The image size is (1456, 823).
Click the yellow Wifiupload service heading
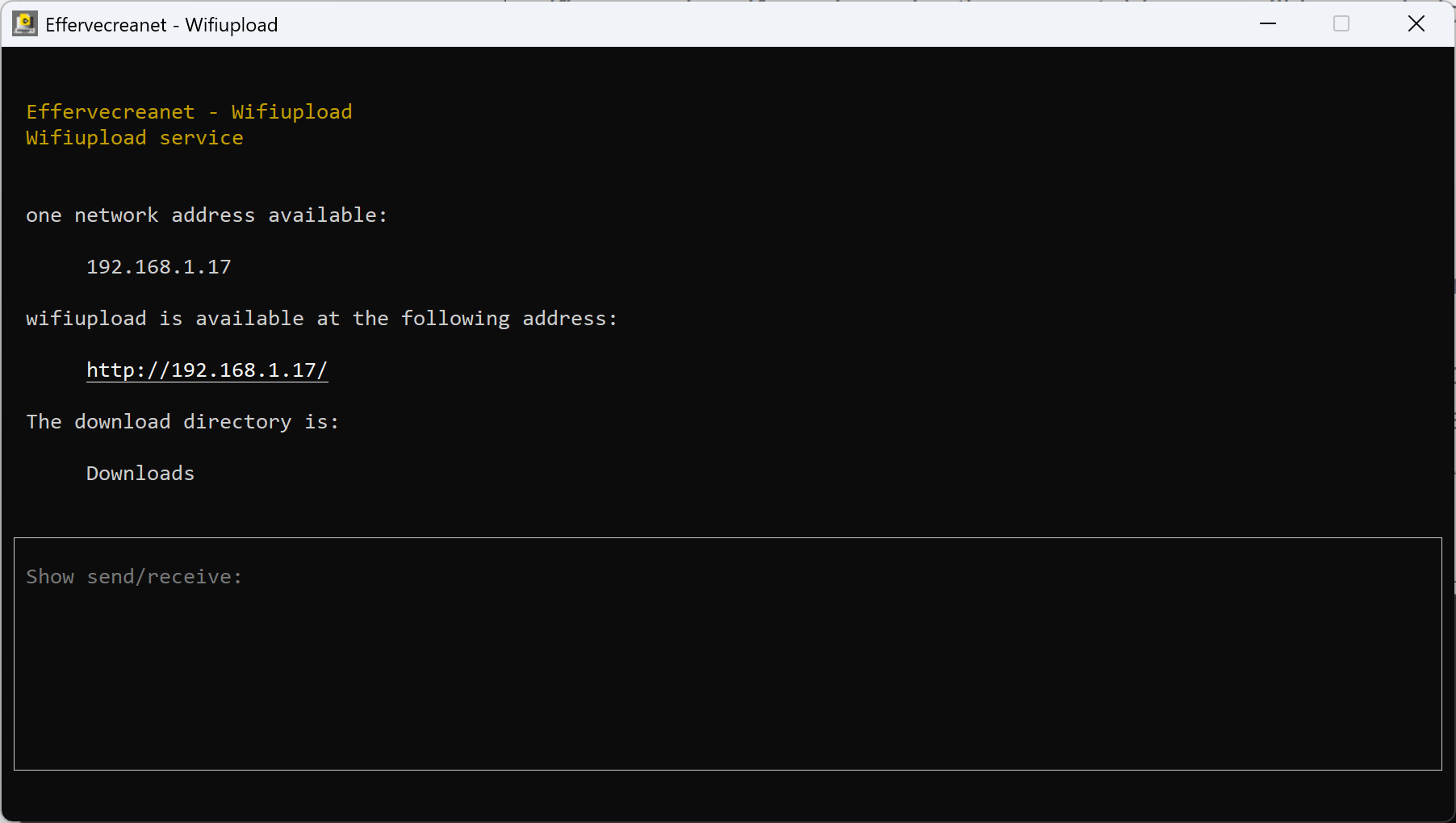click(x=134, y=138)
